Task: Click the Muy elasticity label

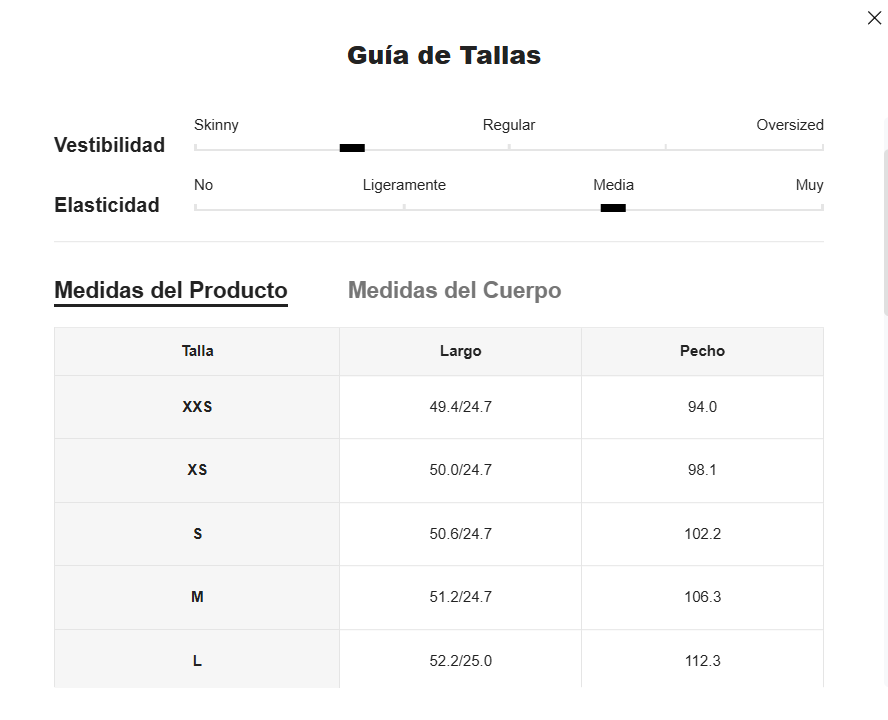Action: click(809, 185)
